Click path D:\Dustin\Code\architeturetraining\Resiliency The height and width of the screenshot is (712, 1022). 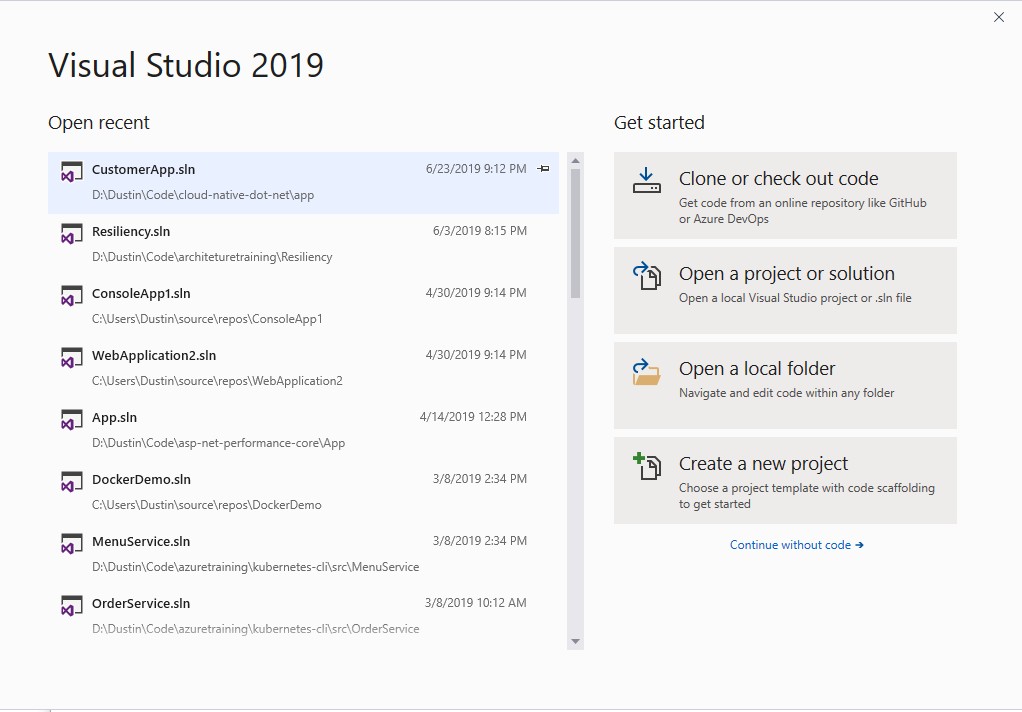[212, 257]
